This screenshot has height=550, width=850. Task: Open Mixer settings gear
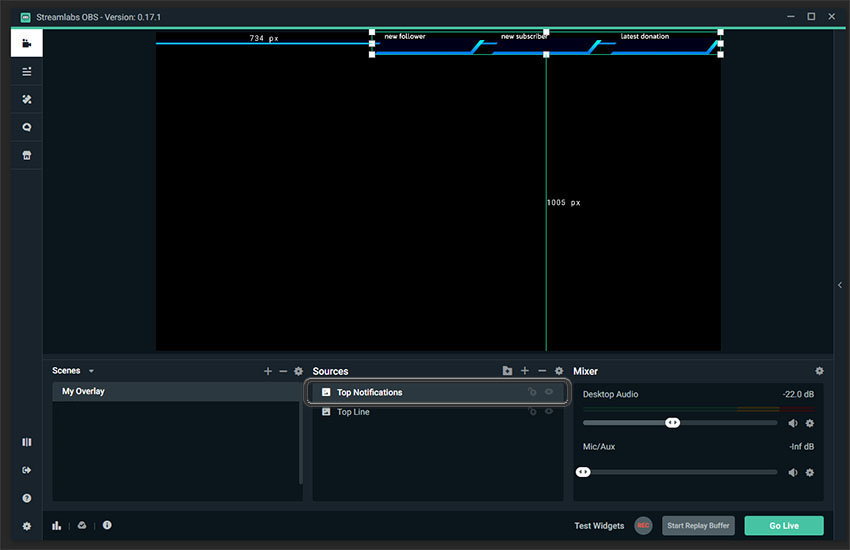[820, 371]
